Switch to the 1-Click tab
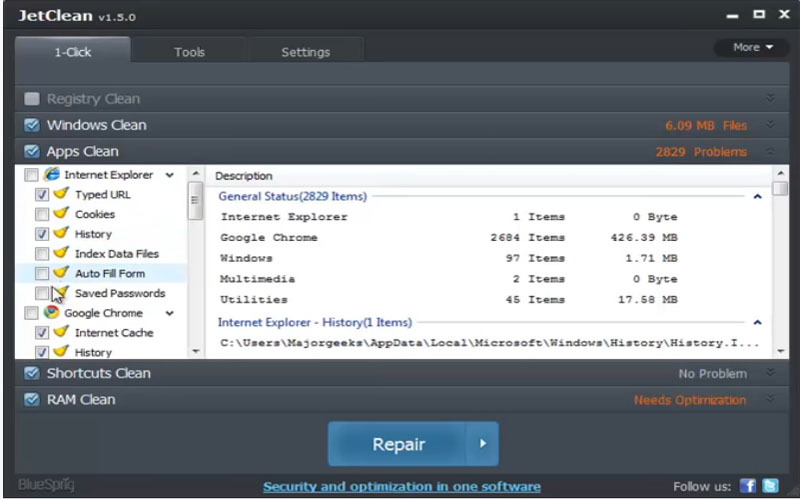The width and height of the screenshot is (800, 500). click(x=73, y=51)
